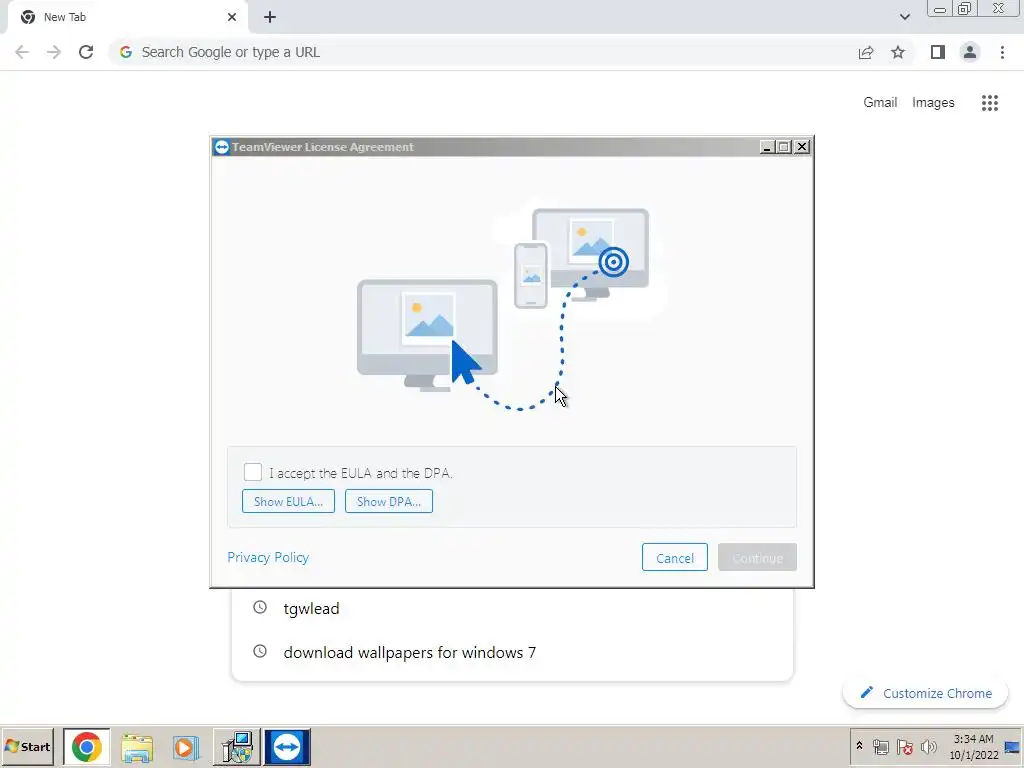Image resolution: width=1024 pixels, height=768 pixels.
Task: Open the Privacy Policy link
Action: coord(268,557)
